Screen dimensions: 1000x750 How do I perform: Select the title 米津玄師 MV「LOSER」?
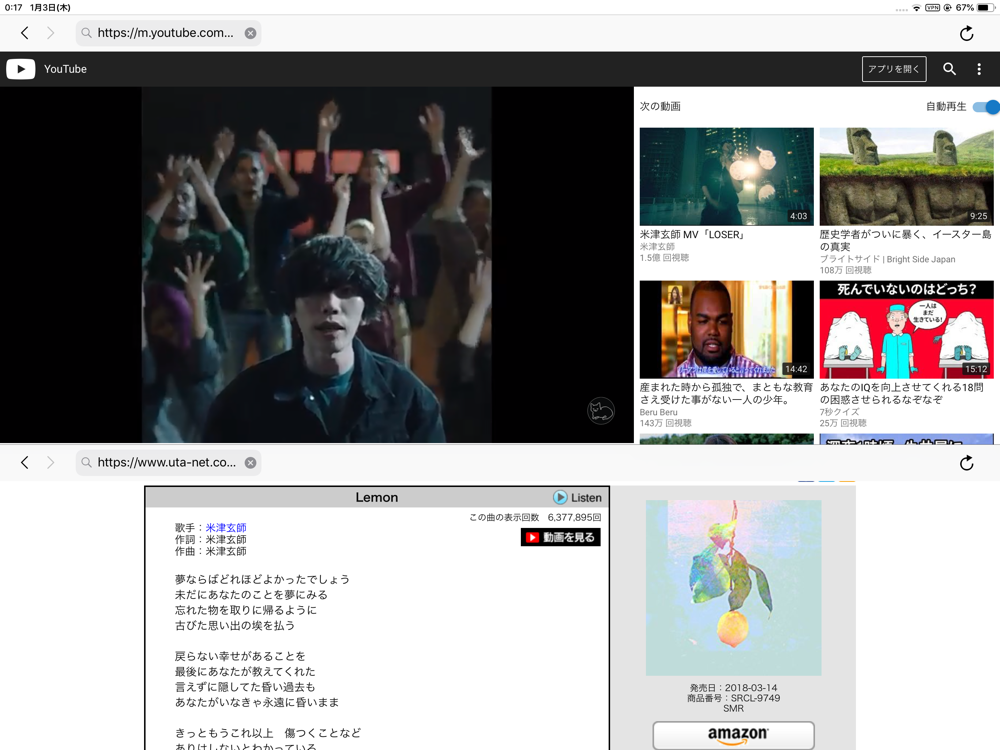(693, 235)
